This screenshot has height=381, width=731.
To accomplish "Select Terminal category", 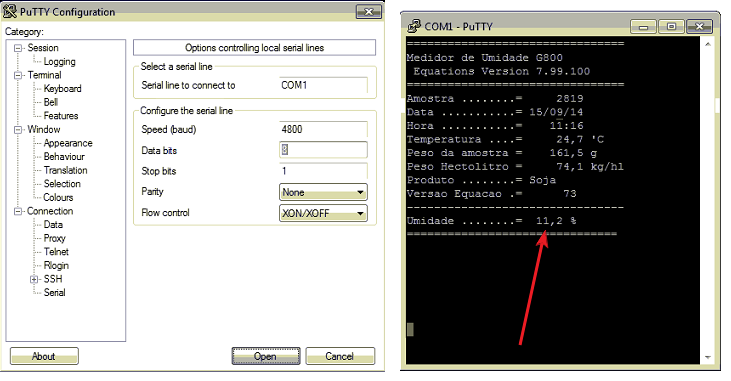I will coord(44,75).
